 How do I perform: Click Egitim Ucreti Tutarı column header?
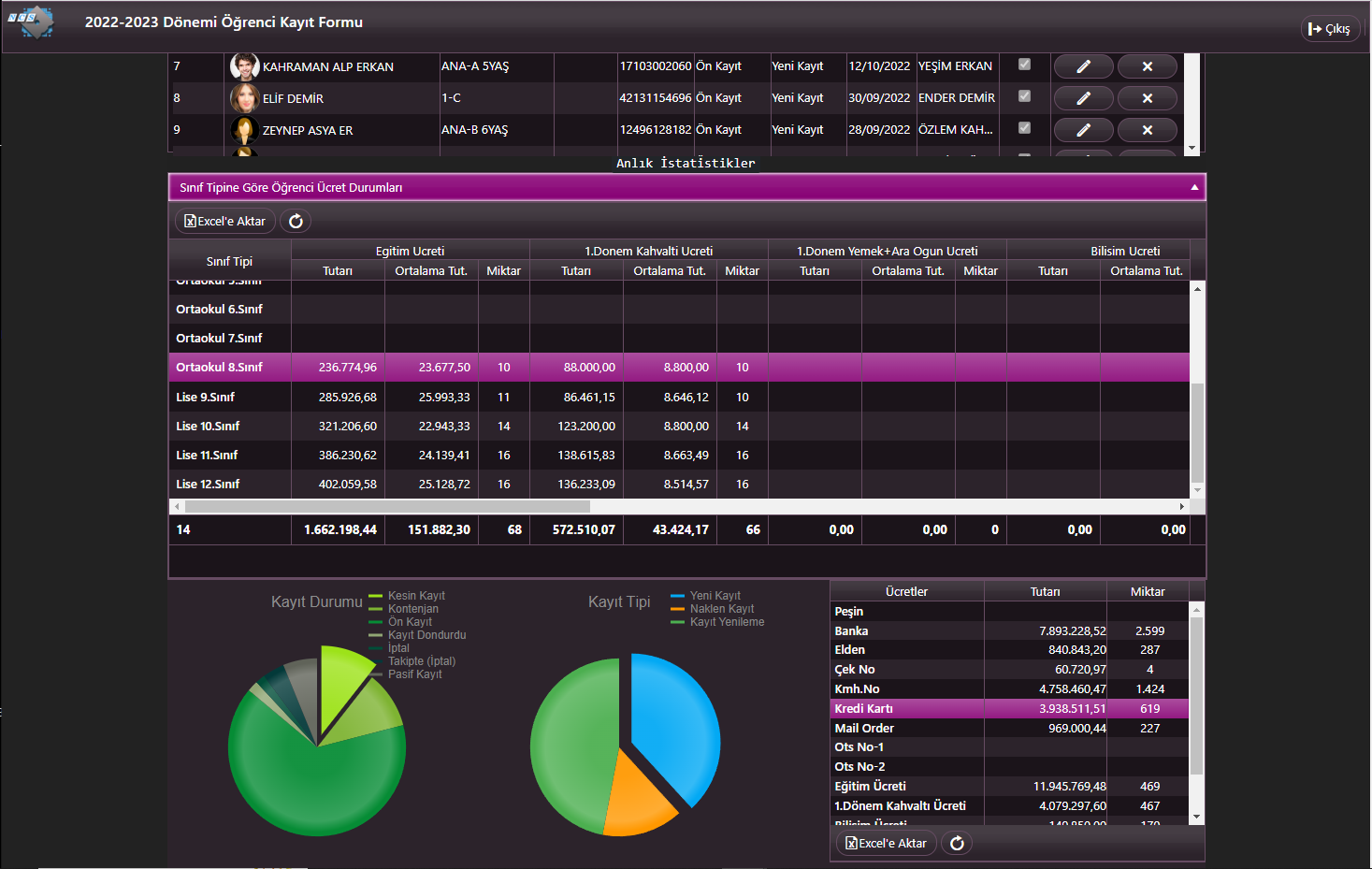click(338, 270)
